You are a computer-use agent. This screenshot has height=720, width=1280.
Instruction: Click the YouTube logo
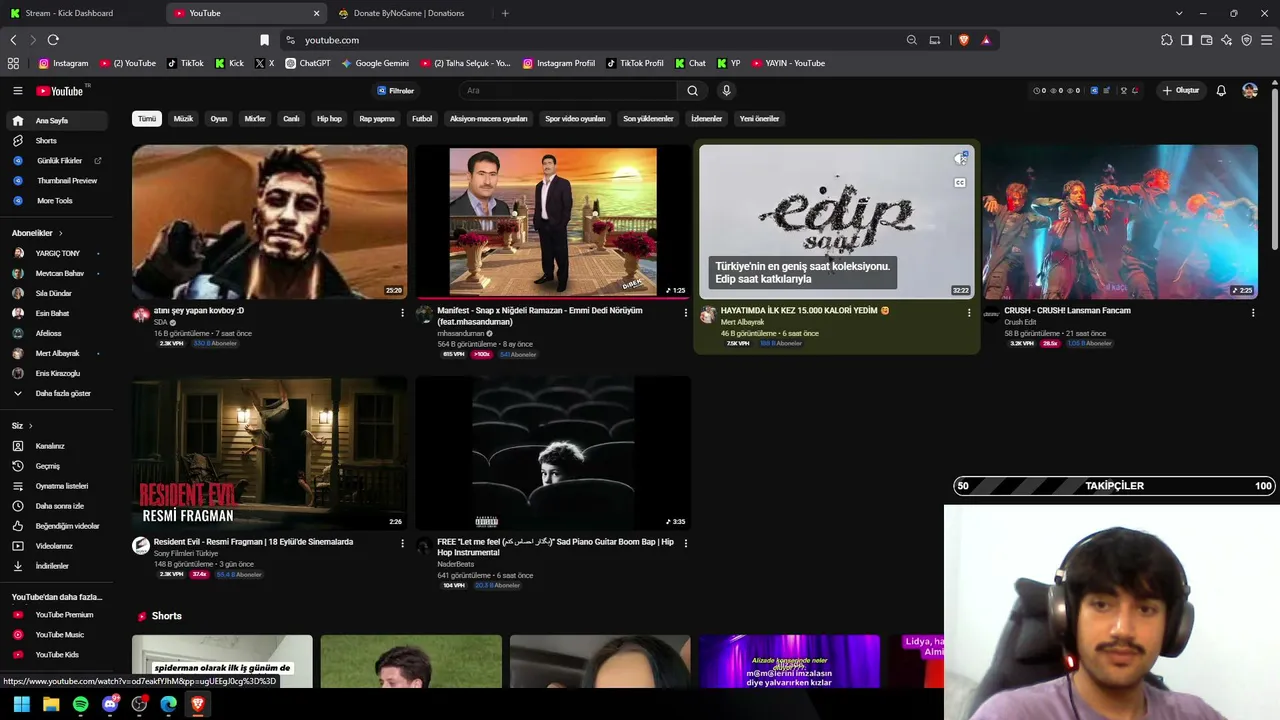click(60, 91)
